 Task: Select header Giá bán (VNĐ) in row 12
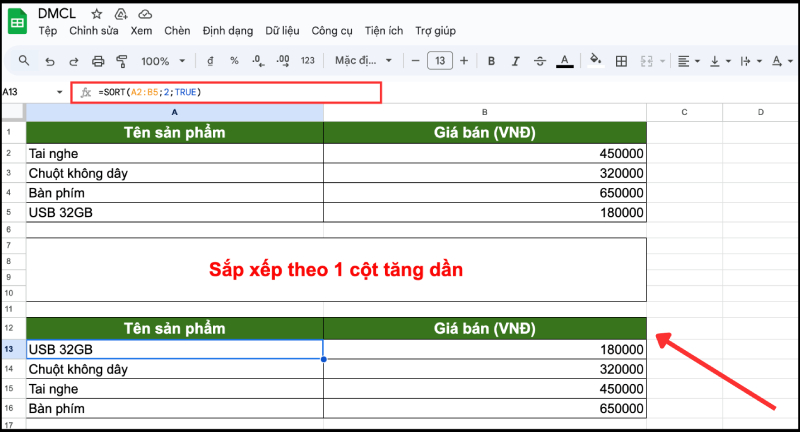point(485,328)
